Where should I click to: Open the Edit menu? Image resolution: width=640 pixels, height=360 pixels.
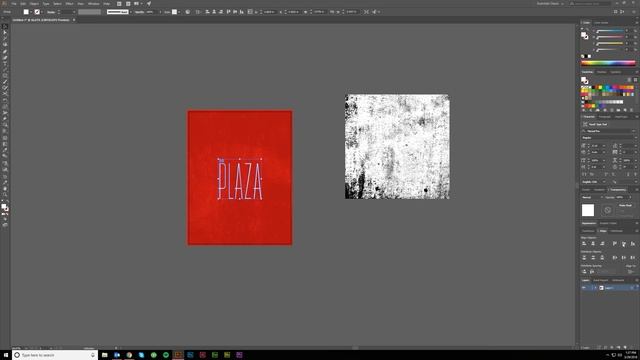[x=23, y=4]
